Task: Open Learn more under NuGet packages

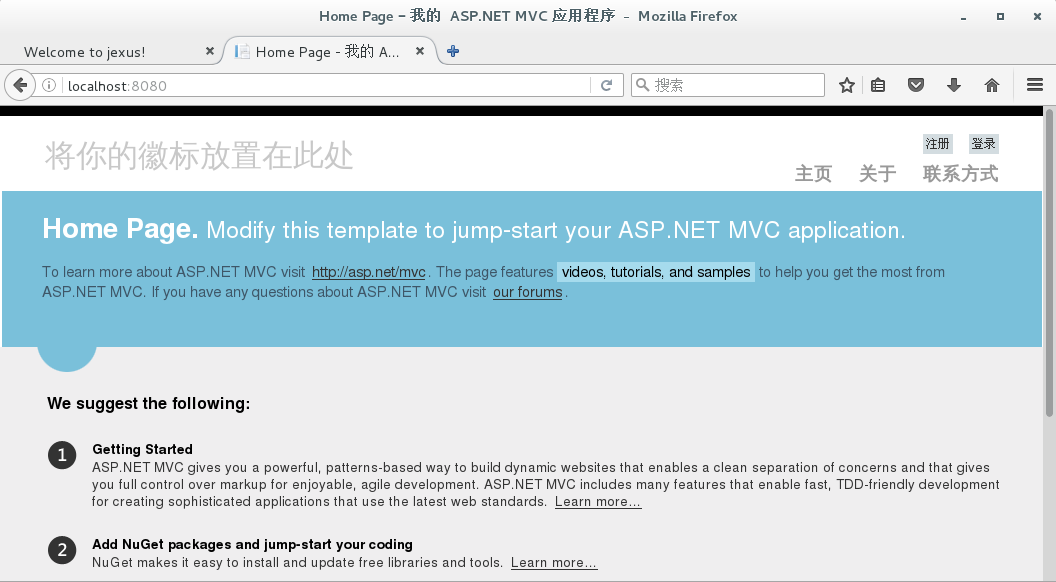Action: (x=554, y=563)
